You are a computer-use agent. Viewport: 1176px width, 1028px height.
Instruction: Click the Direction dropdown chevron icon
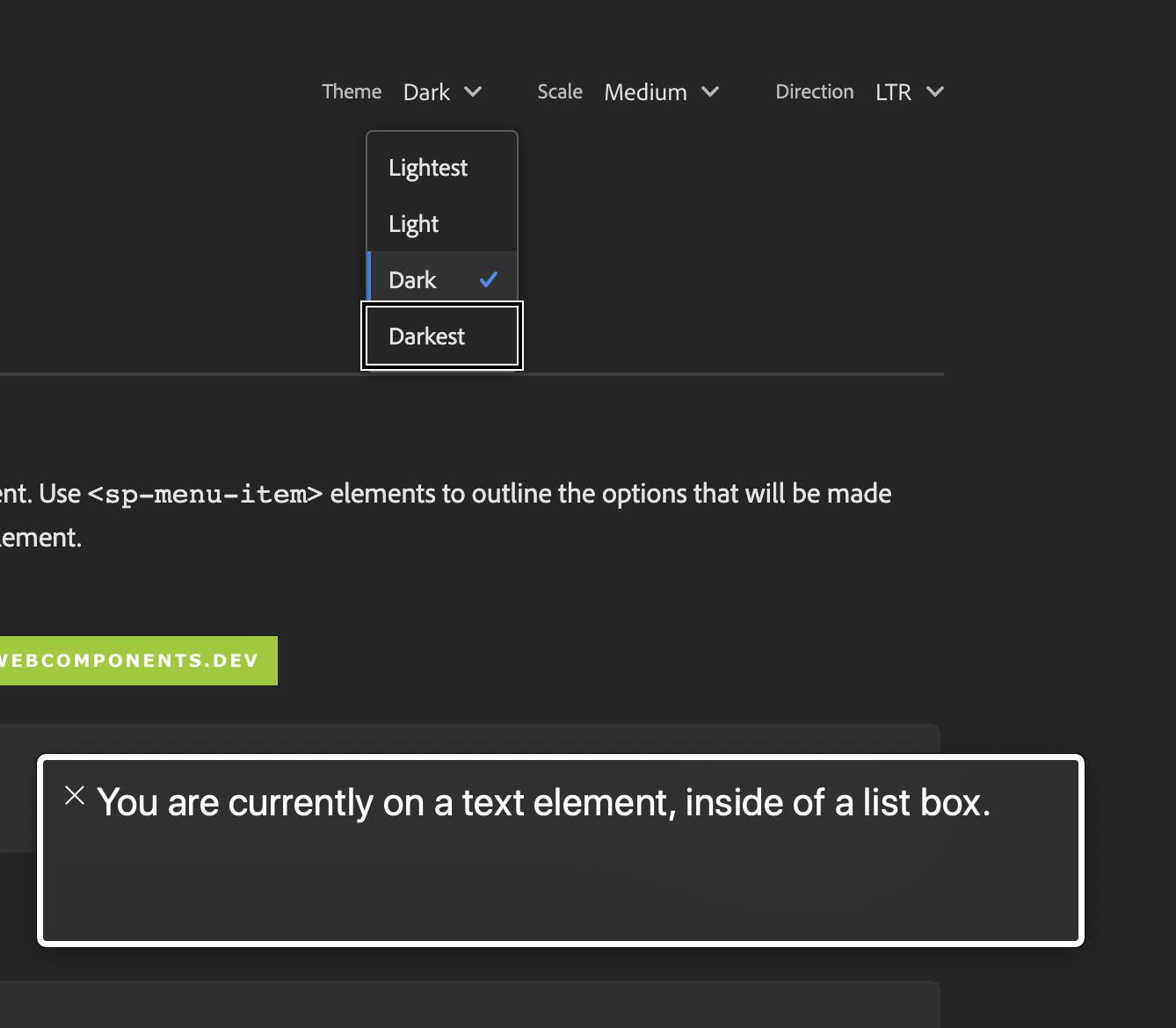[x=936, y=91]
